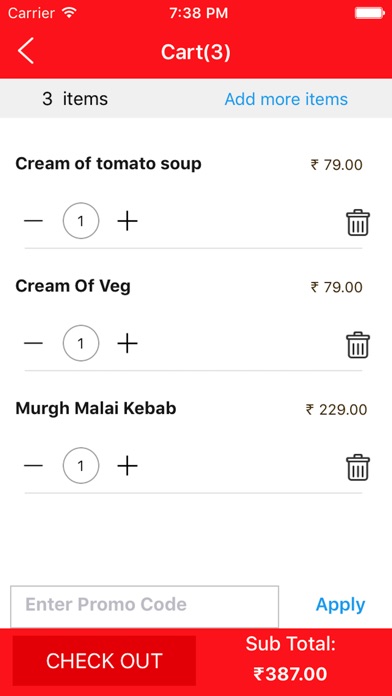Increase Cream of tomato soup quantity

tap(127, 221)
